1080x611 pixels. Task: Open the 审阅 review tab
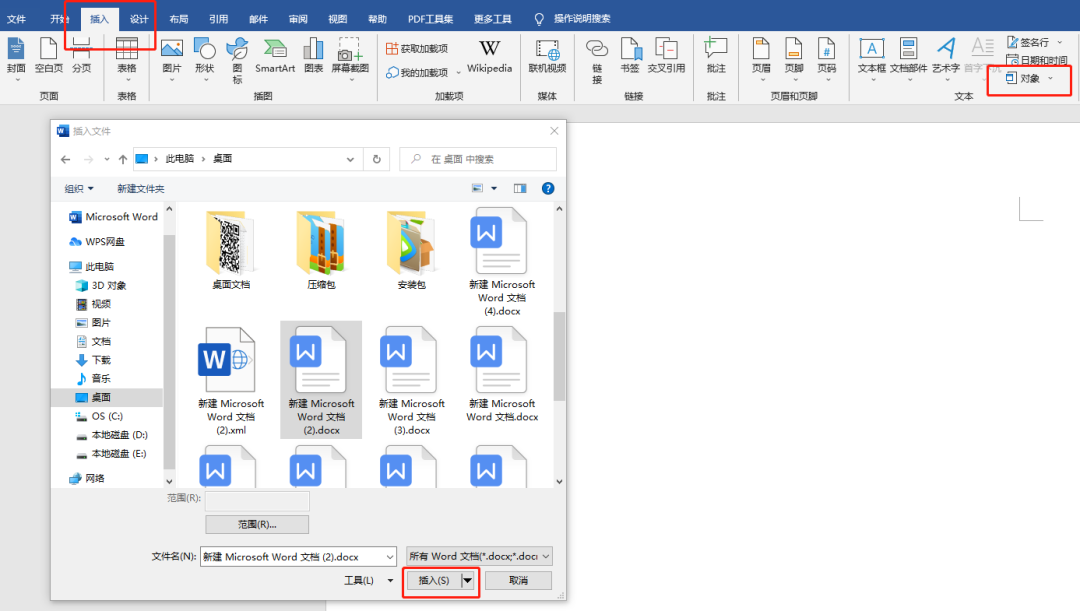298,19
